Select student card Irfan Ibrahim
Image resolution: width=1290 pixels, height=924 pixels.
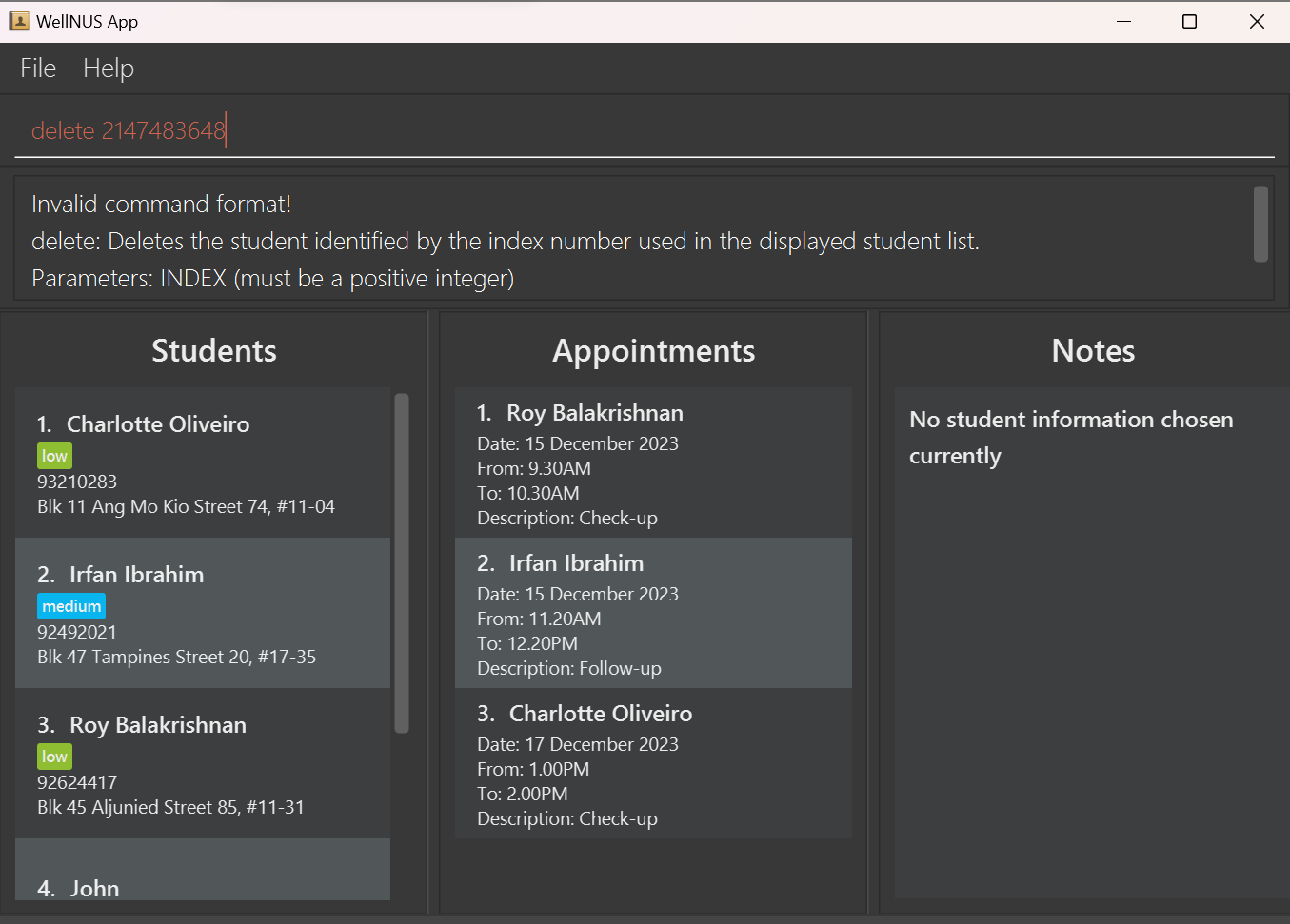pos(203,613)
